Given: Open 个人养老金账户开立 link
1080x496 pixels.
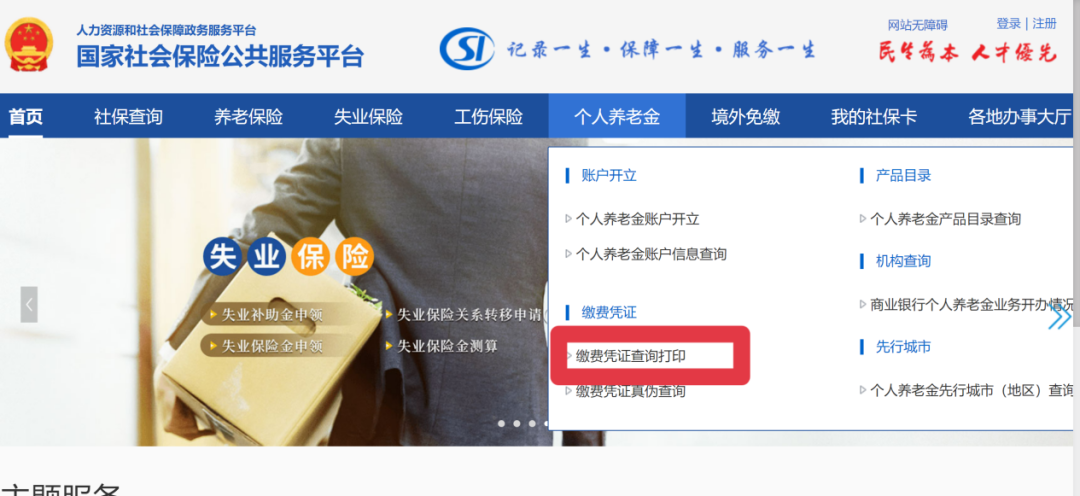Looking at the screenshot, I should click(638, 220).
